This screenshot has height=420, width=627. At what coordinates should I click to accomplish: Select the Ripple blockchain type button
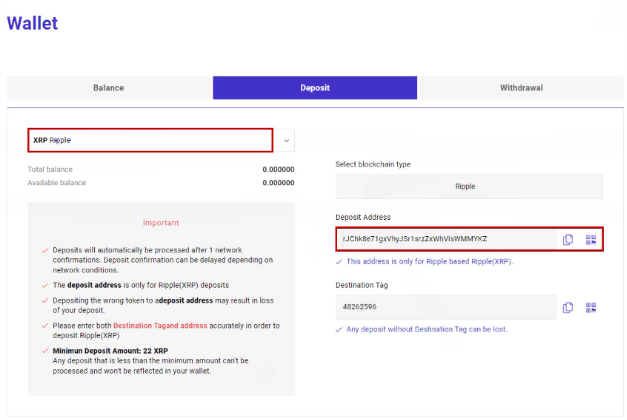click(469, 186)
